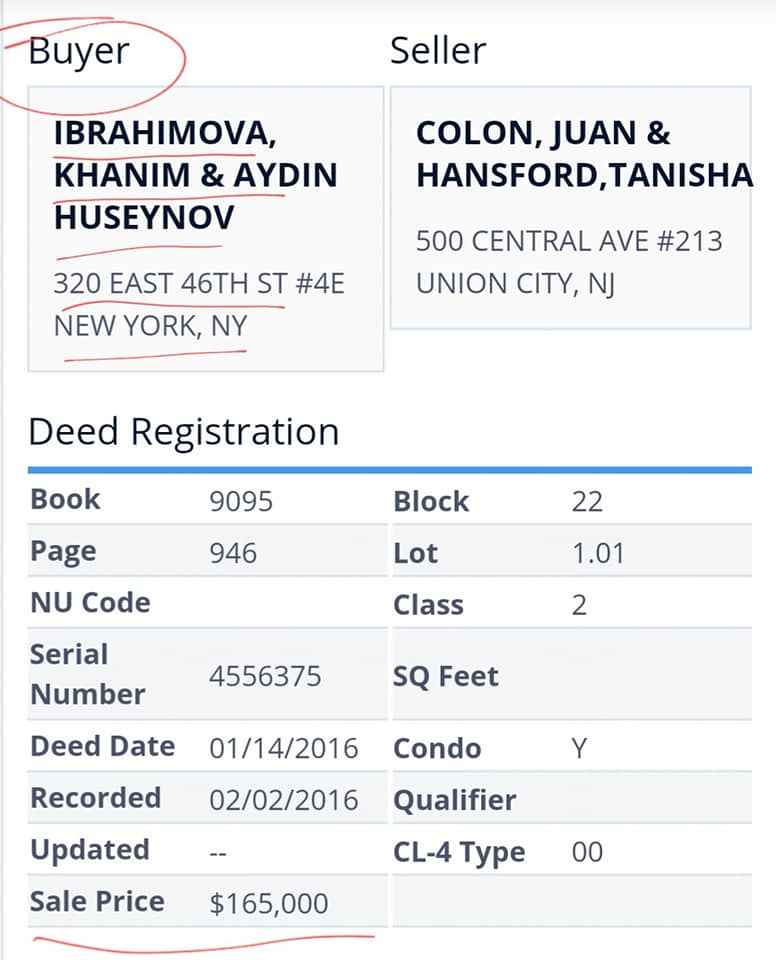
Task: Select the buyer name Ibrahimova, Khanim & Aydin Huseynov
Action: 195,175
